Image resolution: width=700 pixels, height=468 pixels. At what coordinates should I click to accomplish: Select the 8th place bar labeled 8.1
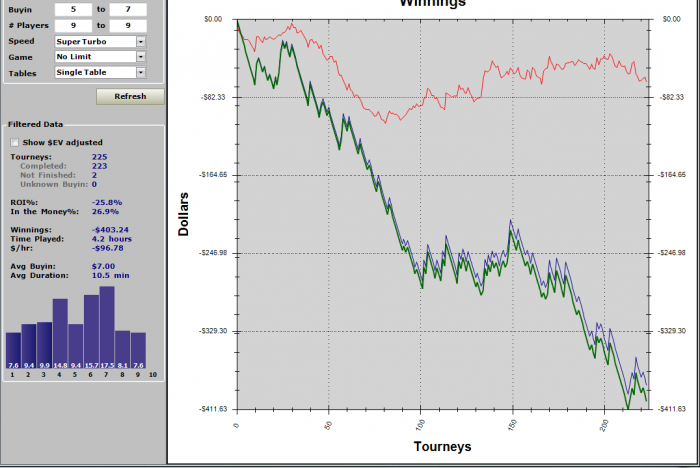(123, 350)
